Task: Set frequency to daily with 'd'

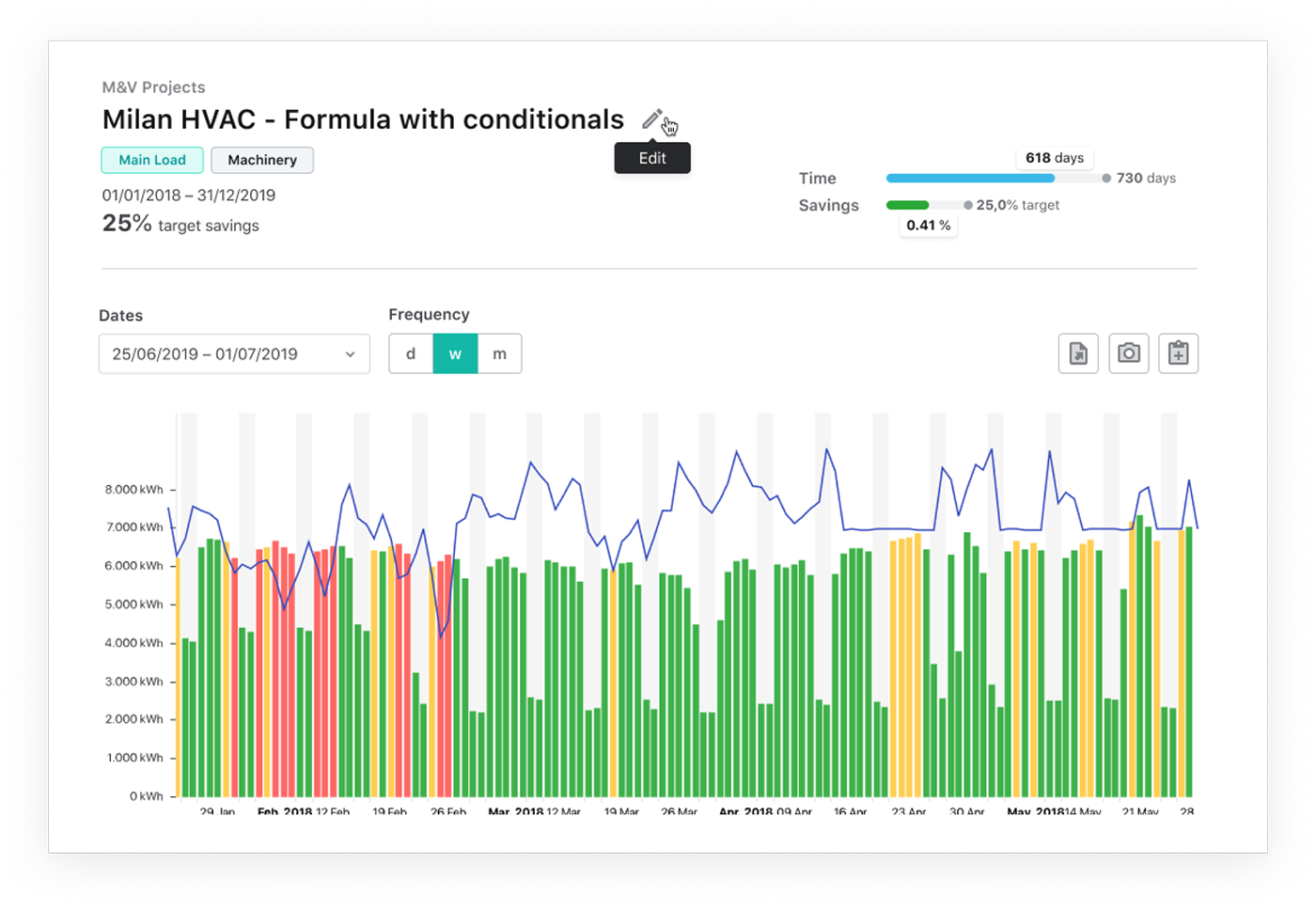Action: tap(411, 354)
